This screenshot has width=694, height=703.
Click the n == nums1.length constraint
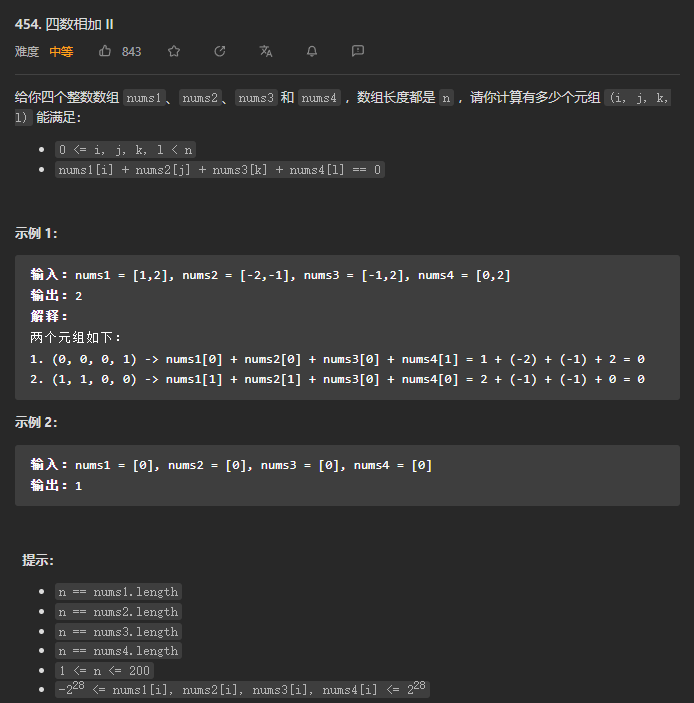point(118,592)
